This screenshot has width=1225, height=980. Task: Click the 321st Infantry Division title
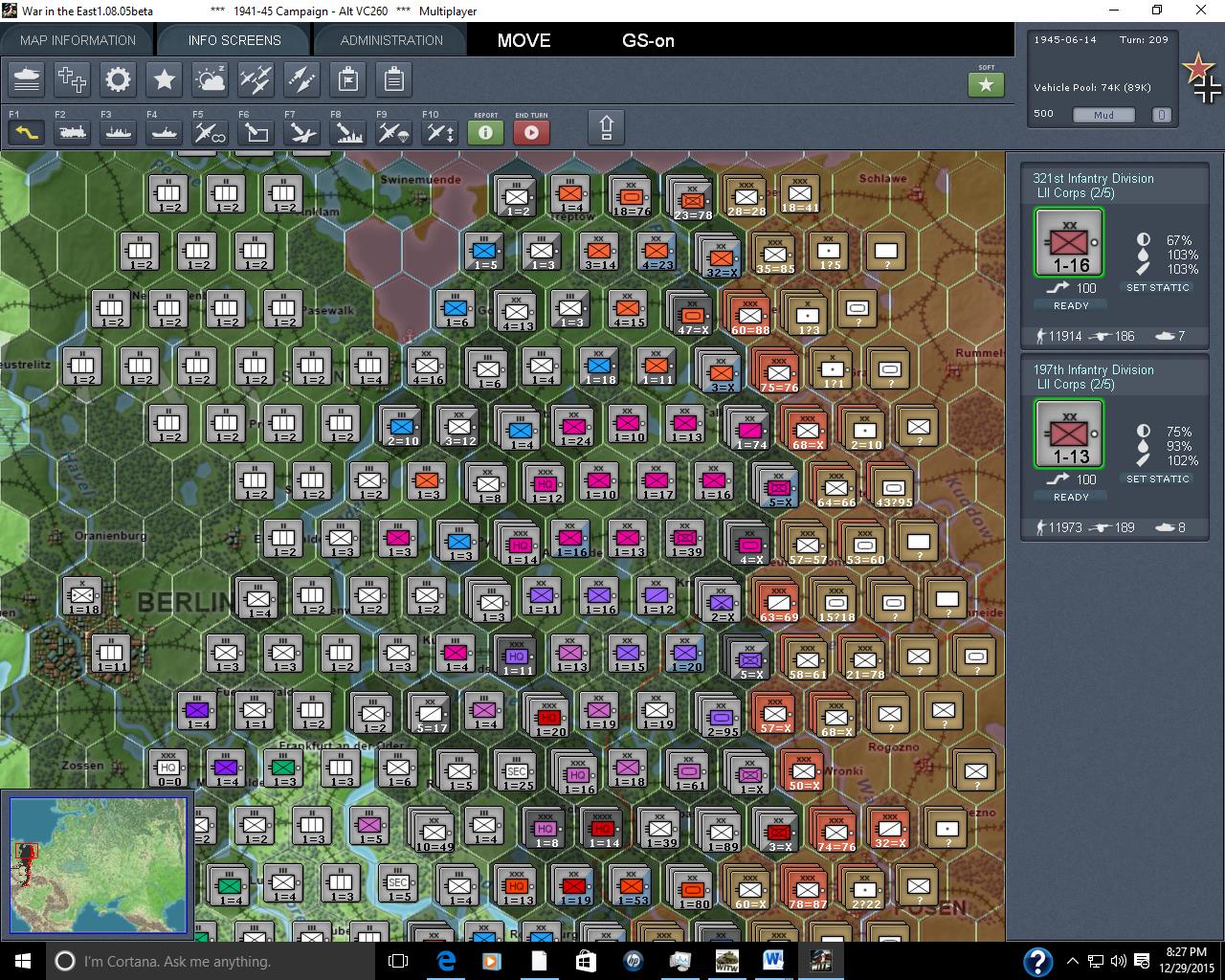click(x=1093, y=178)
